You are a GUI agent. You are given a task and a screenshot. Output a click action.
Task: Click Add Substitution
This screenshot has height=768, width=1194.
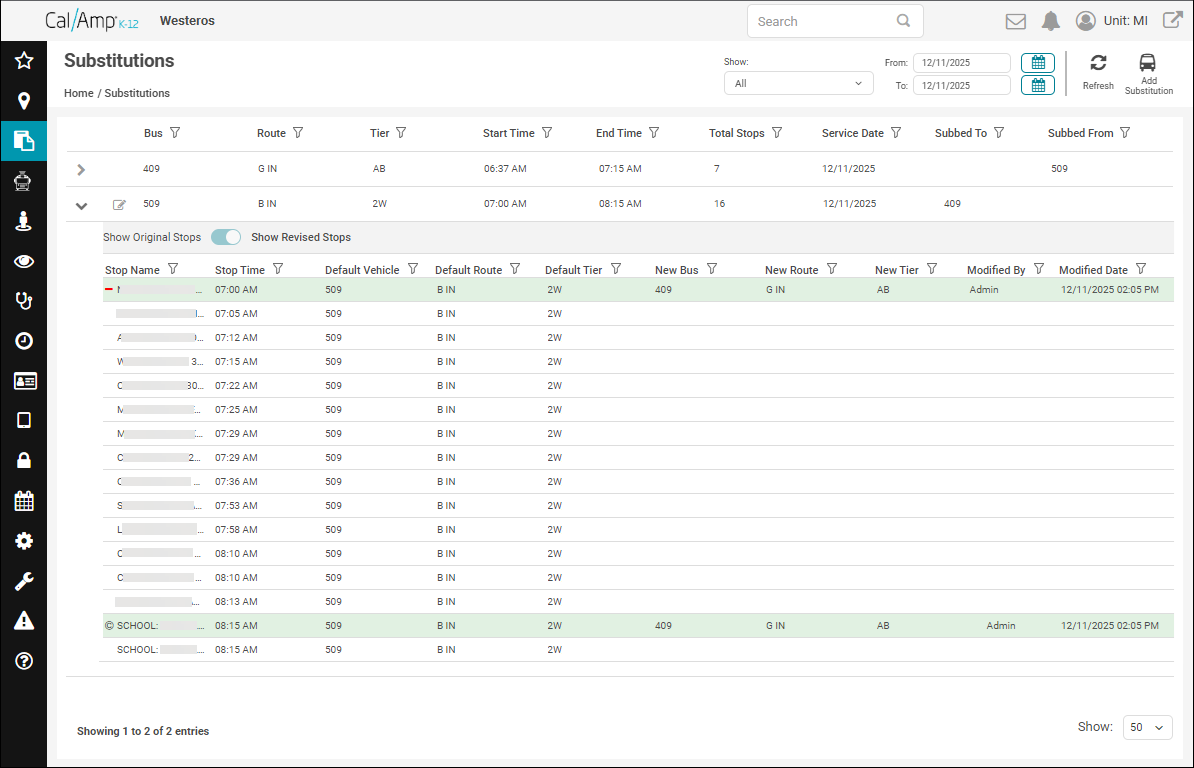point(1148,74)
